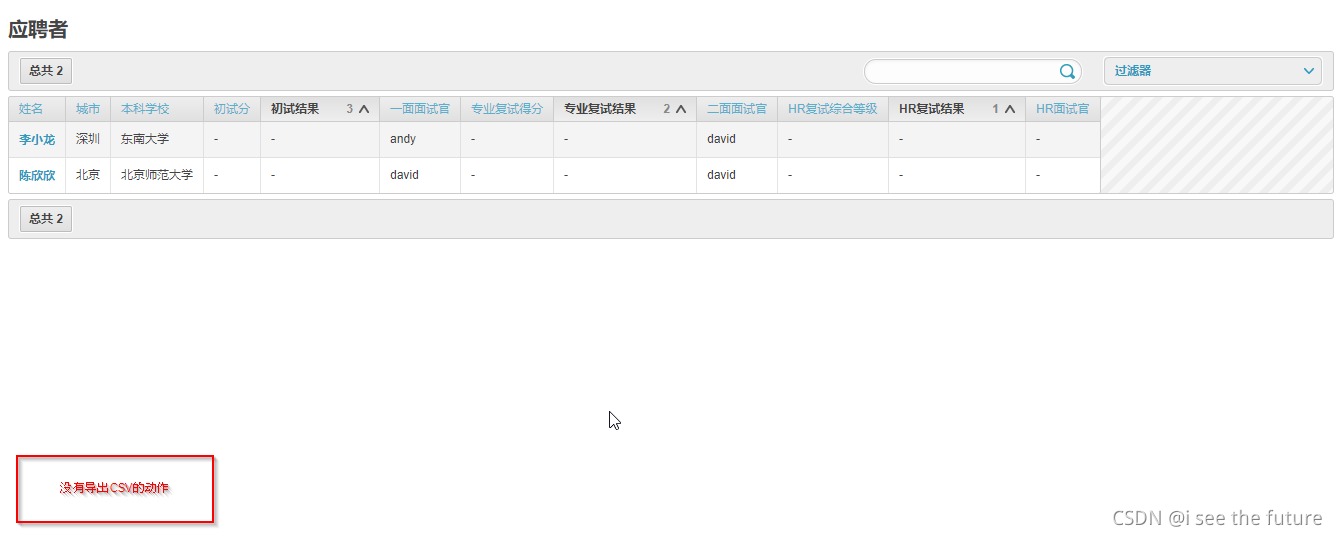Open applicant 李小龙 record

point(37,140)
